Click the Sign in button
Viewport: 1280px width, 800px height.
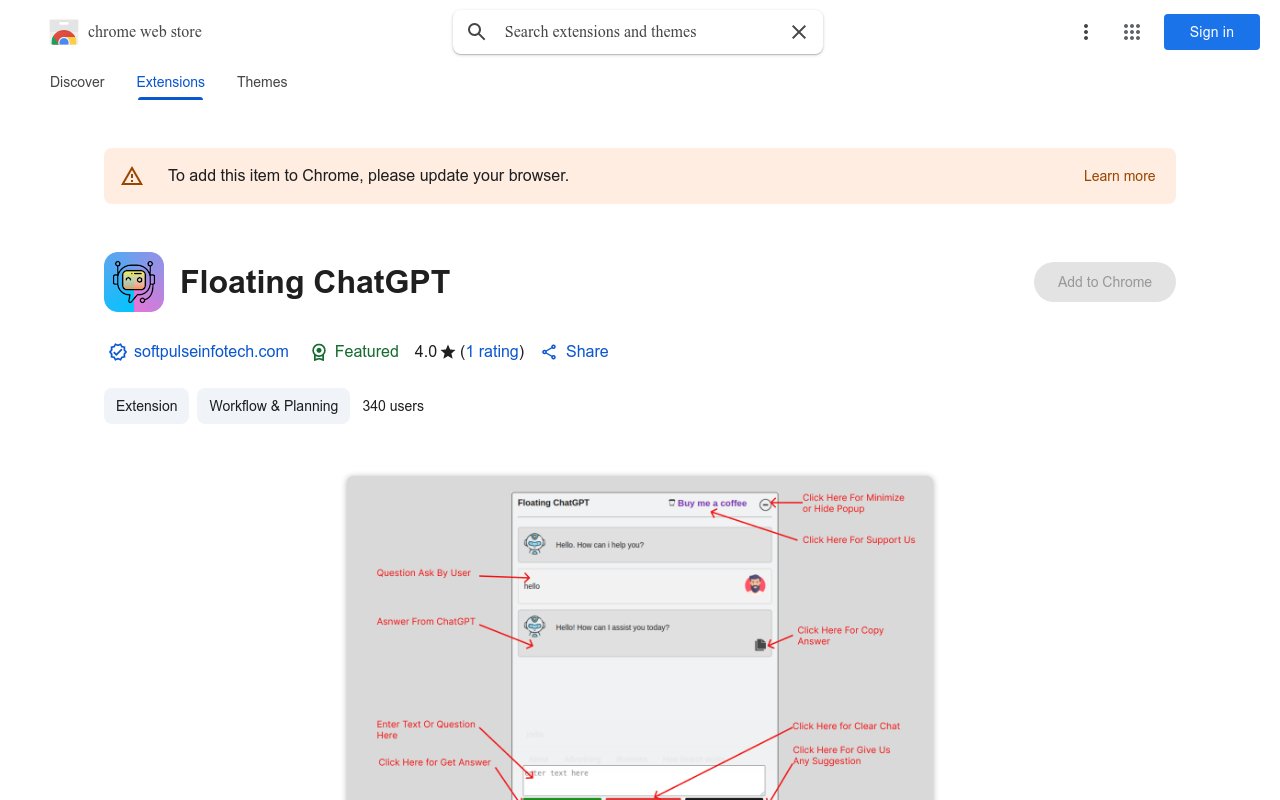coord(1212,32)
